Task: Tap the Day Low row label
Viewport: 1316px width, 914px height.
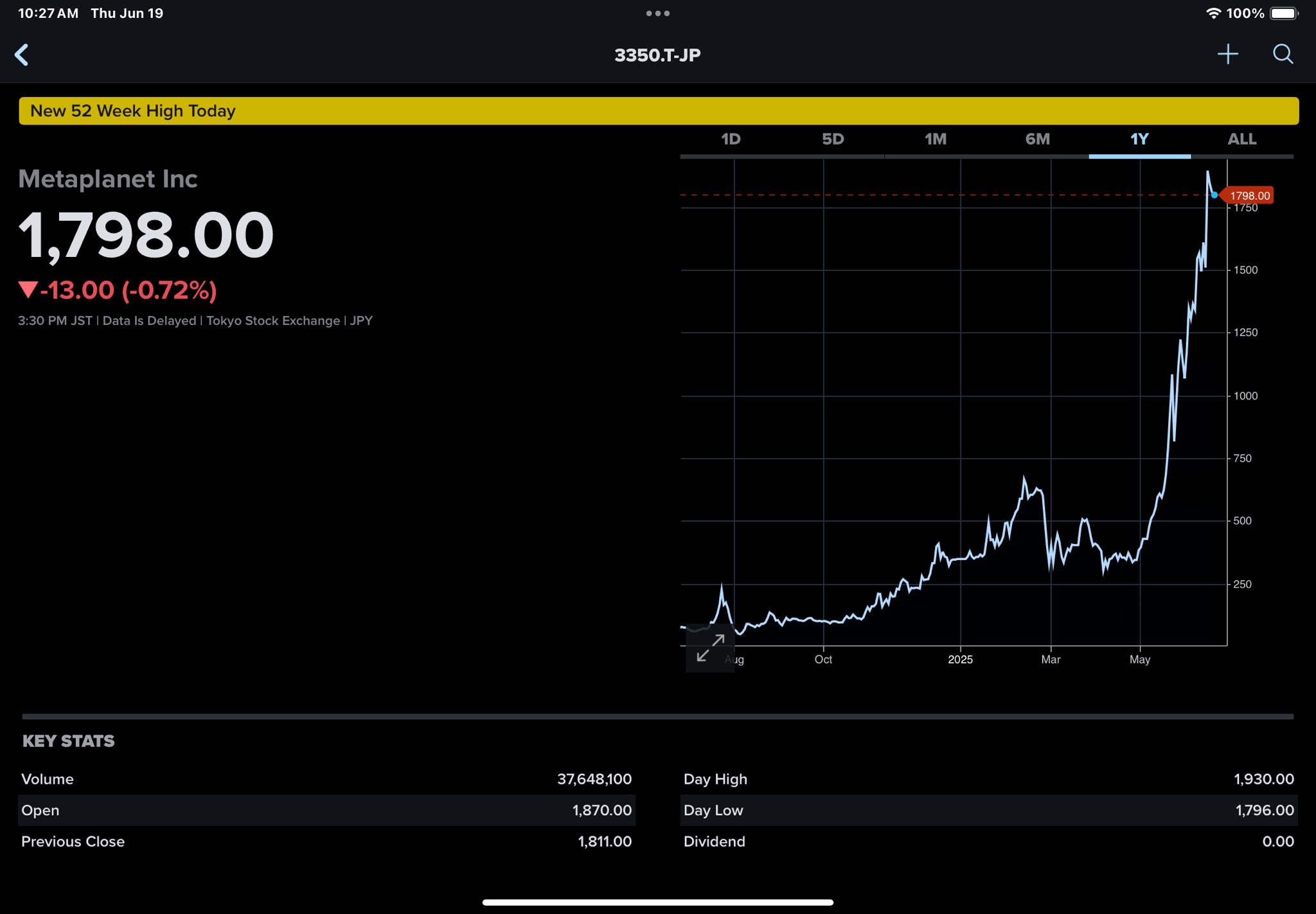Action: 713,811
